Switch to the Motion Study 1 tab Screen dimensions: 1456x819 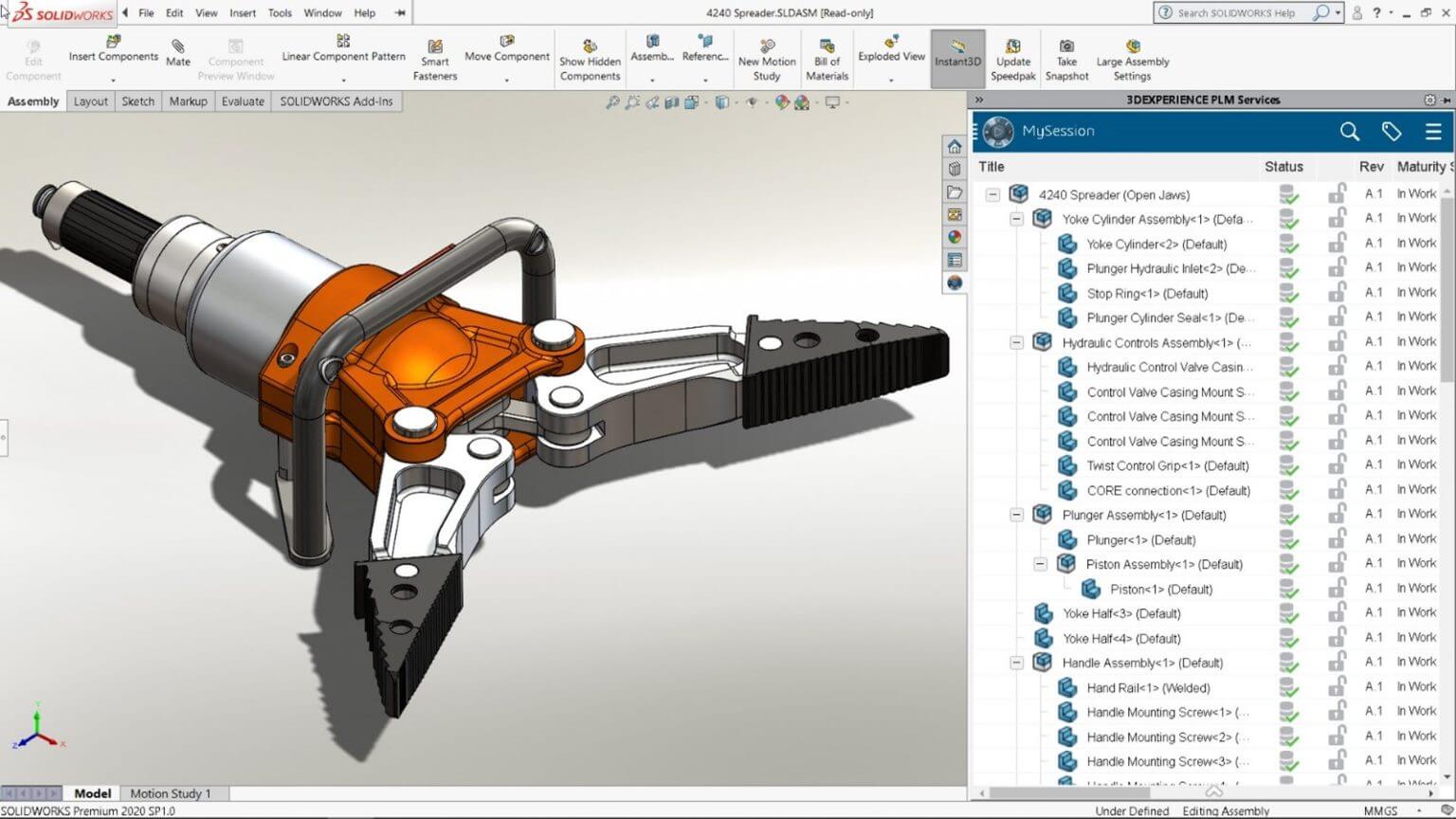tap(172, 792)
